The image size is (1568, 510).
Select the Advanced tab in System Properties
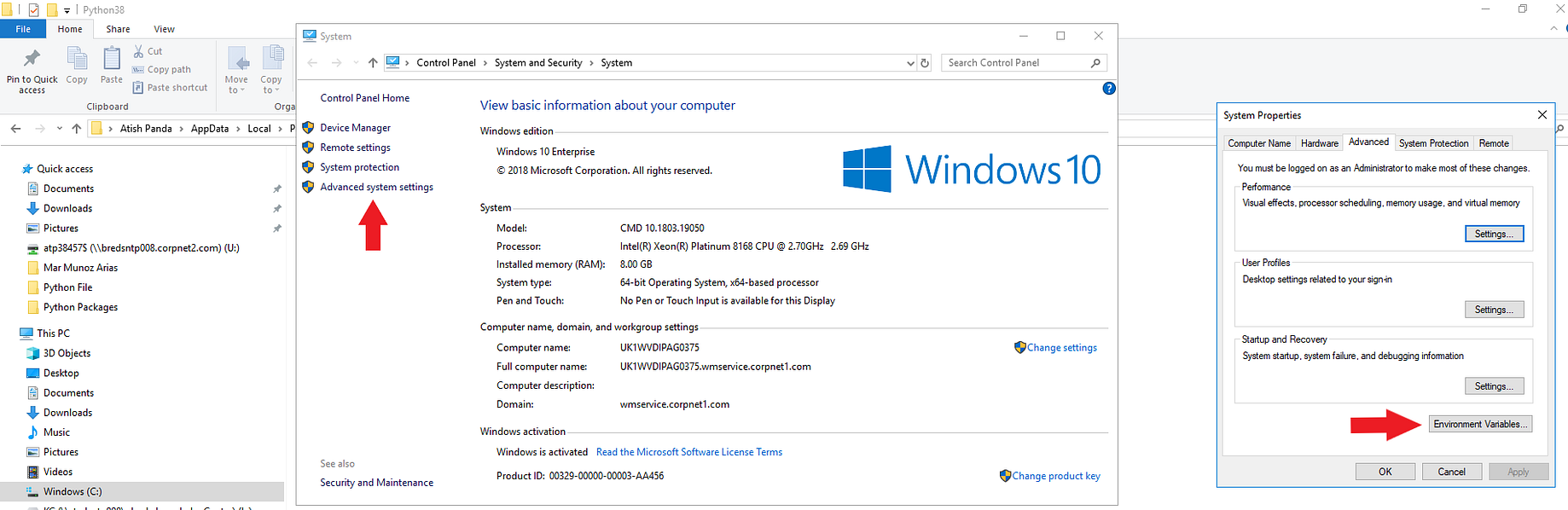tap(1368, 142)
